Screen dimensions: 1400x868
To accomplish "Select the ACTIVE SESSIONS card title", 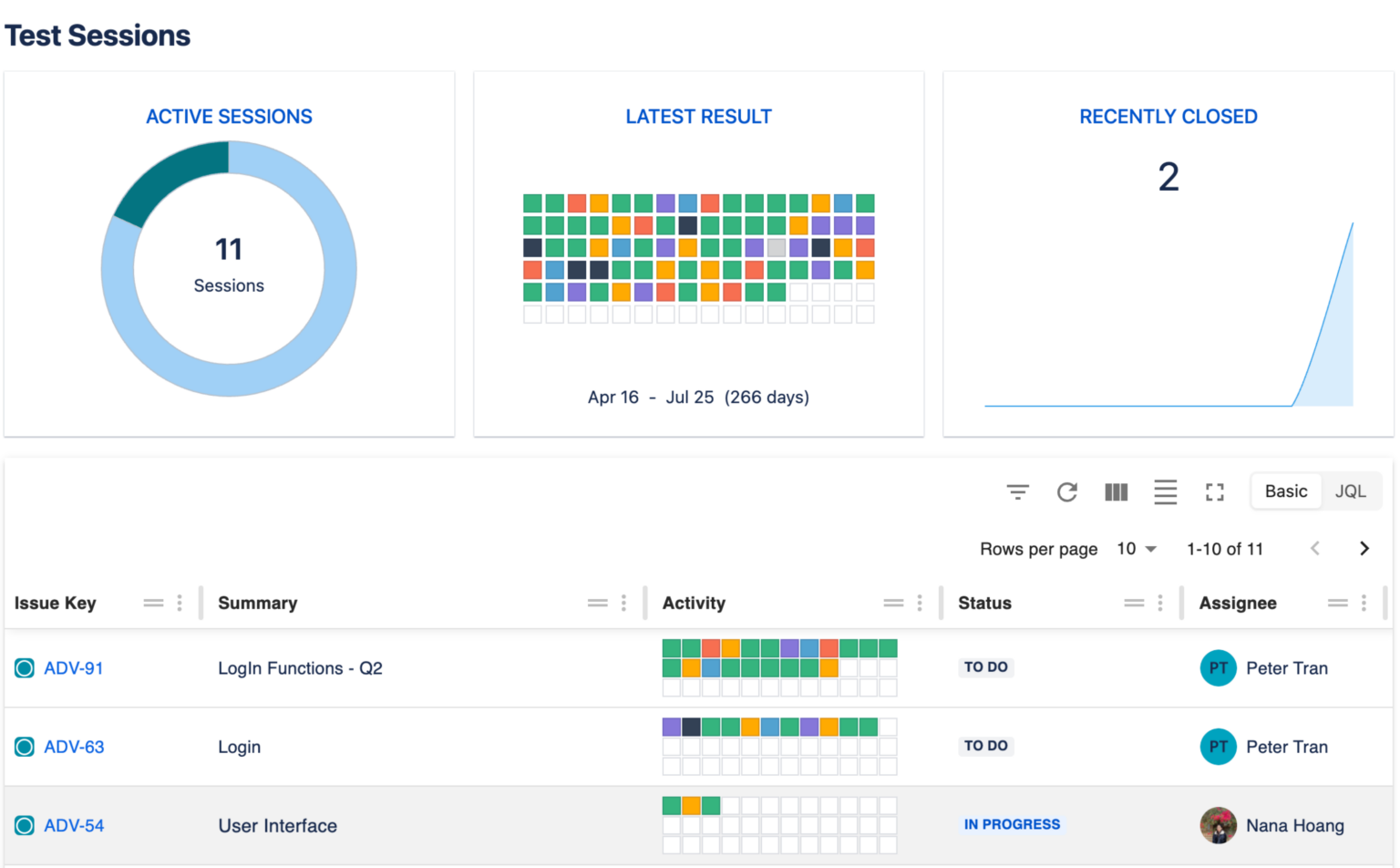I will (229, 116).
